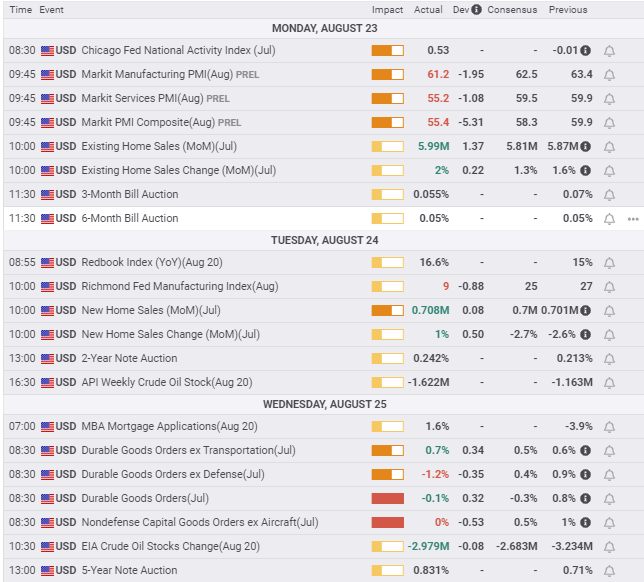Screen dimensions: 644x582
Task: Set alert bell for Markit Manufacturing PMI
Action: [x=609, y=74]
